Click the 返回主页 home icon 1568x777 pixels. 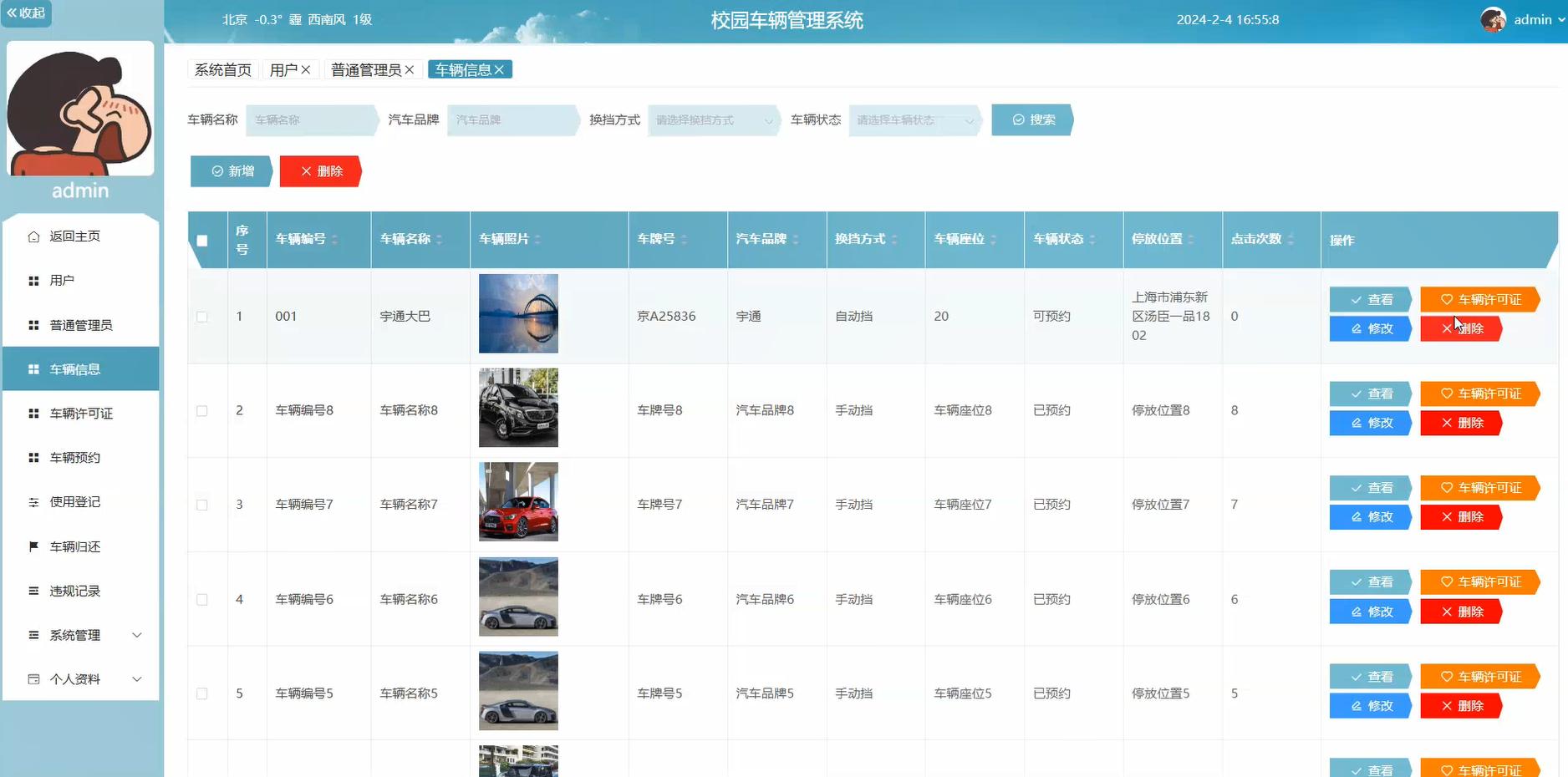tap(33, 236)
